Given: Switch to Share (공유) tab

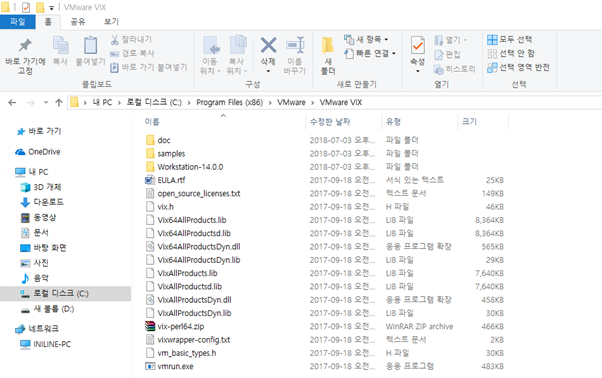Looking at the screenshot, I should [78, 22].
